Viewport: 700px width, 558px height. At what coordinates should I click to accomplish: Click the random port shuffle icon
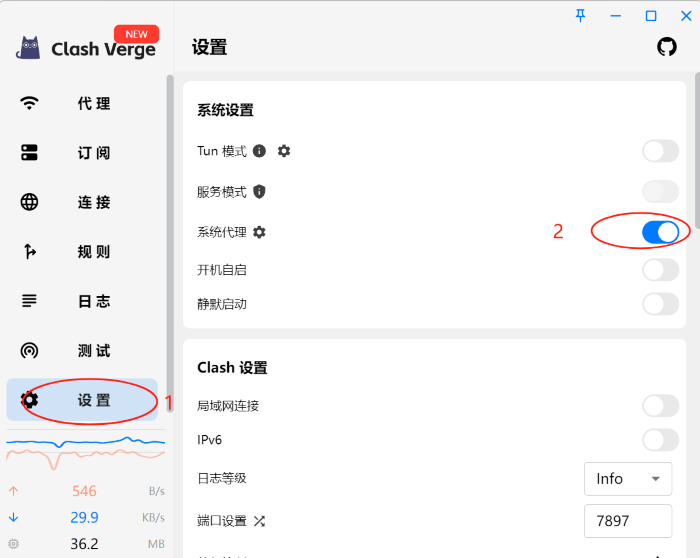(x=260, y=521)
